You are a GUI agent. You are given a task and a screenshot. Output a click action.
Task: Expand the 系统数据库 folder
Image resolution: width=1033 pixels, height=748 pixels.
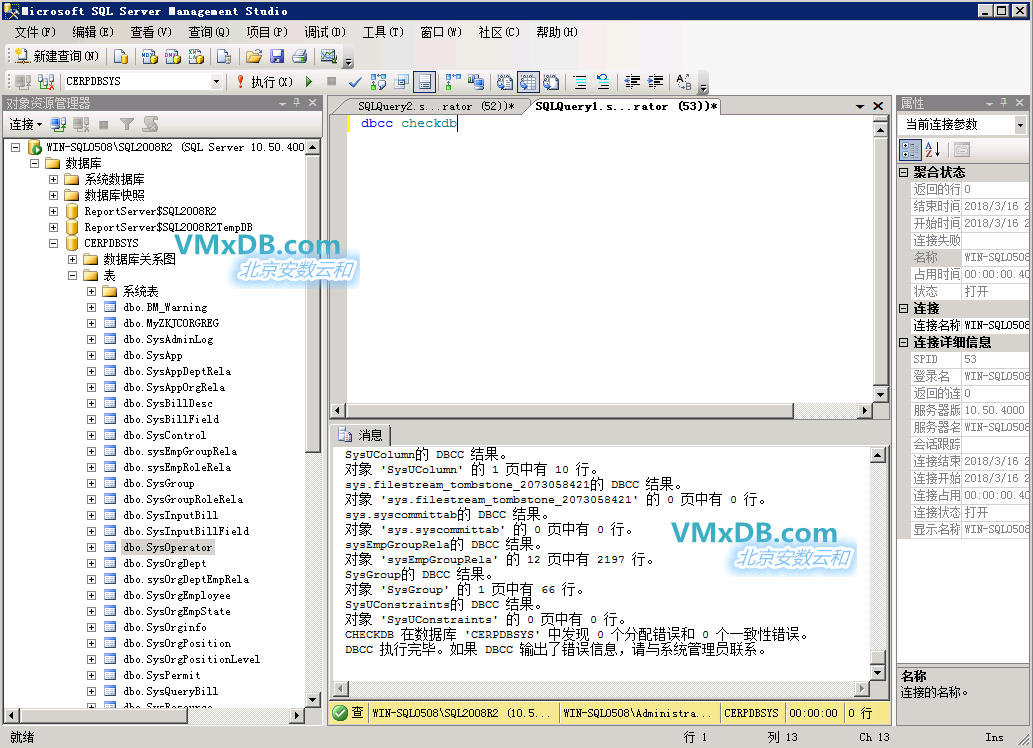tap(53, 179)
